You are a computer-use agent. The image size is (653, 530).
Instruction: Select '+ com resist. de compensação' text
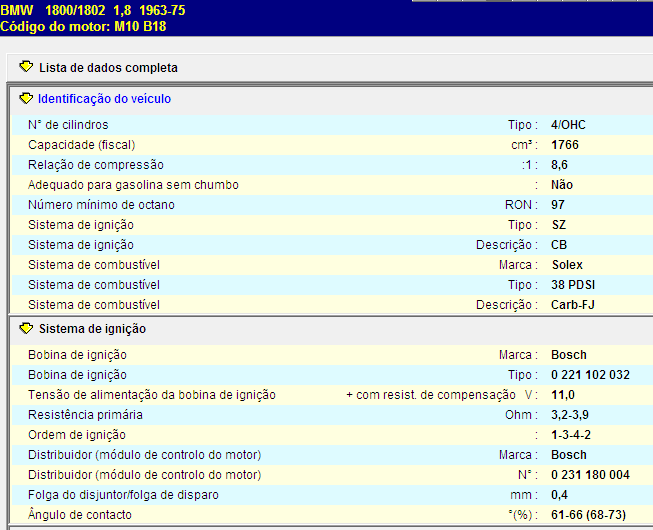point(431,395)
